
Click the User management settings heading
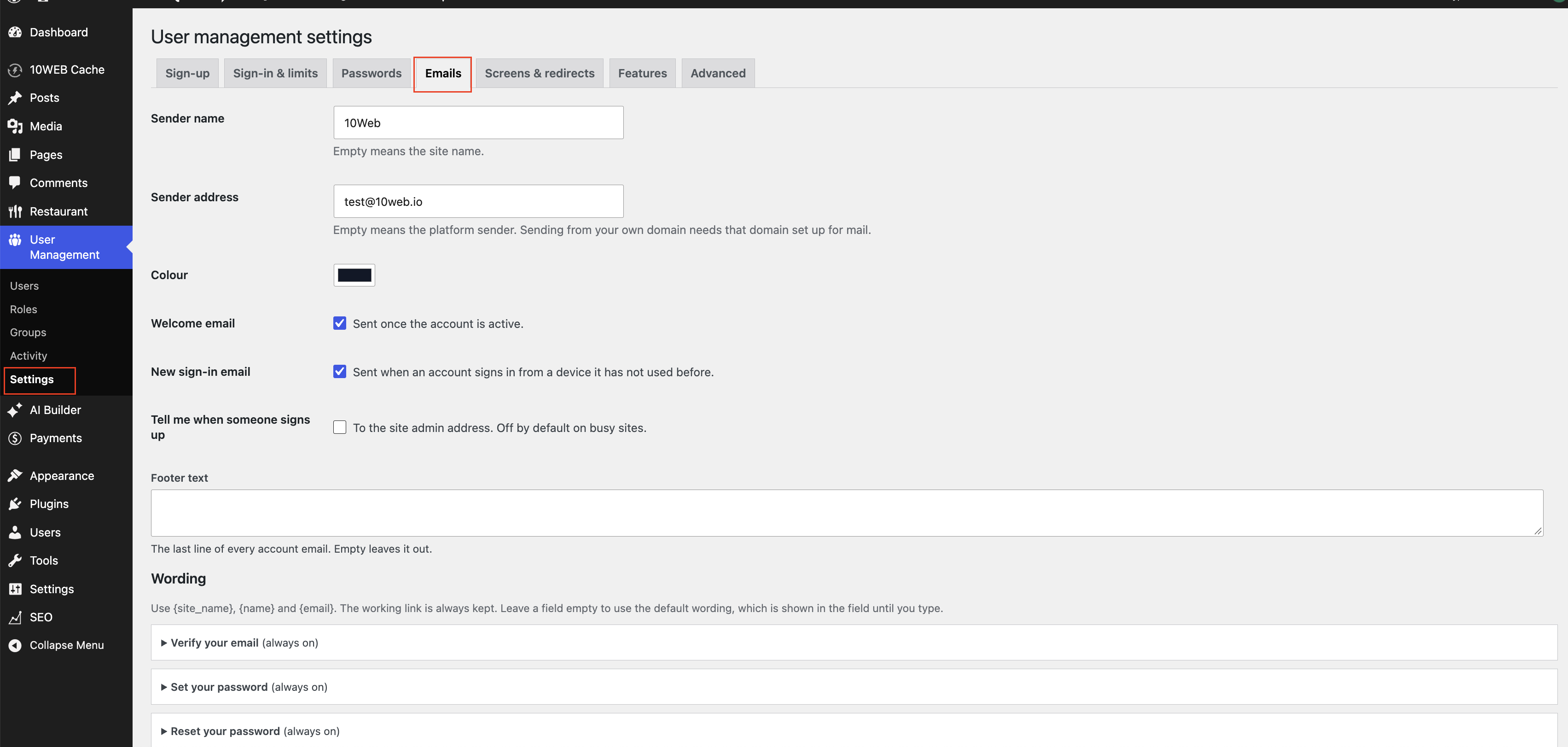pos(261,36)
